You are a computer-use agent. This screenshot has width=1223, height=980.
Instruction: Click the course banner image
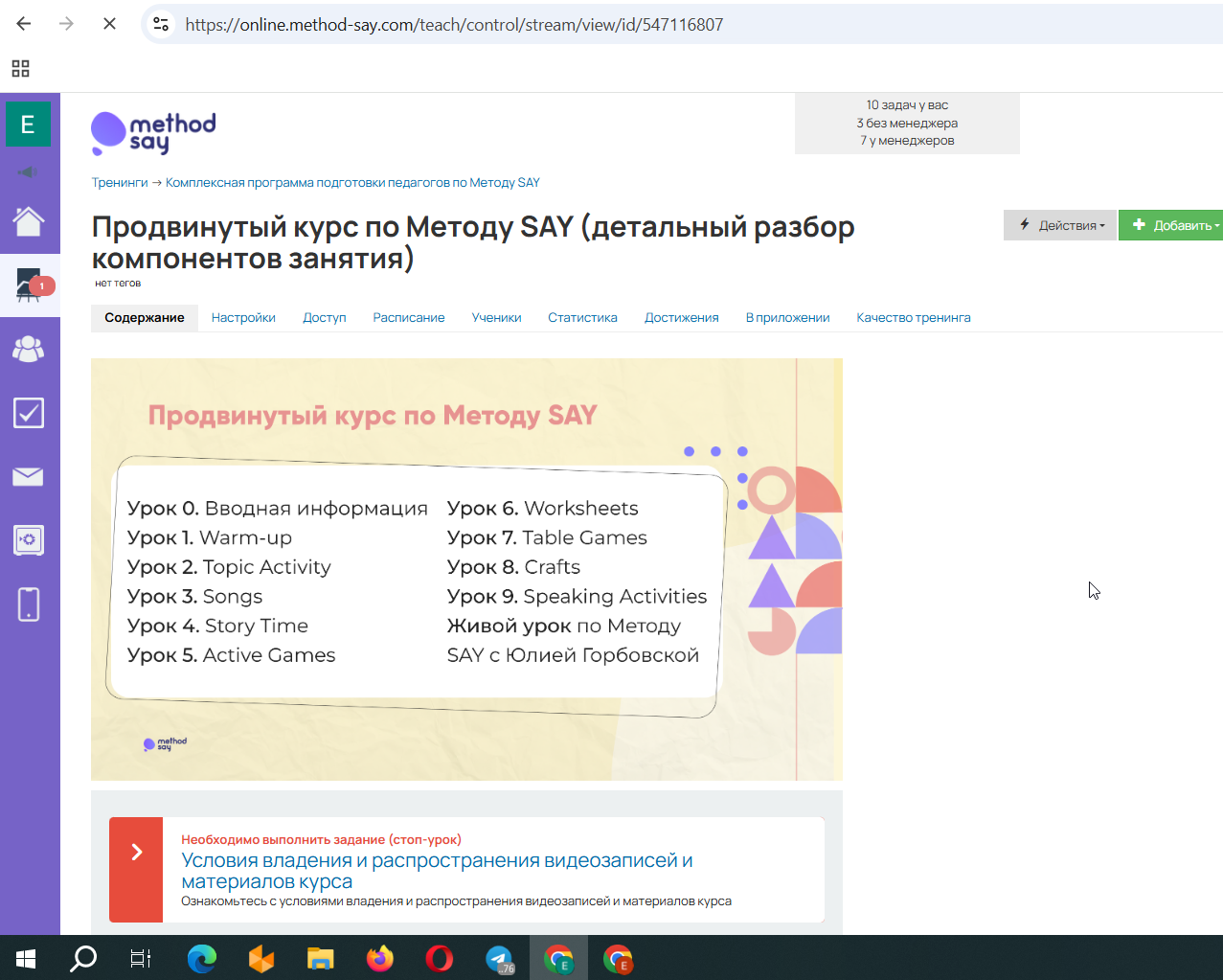[466, 569]
